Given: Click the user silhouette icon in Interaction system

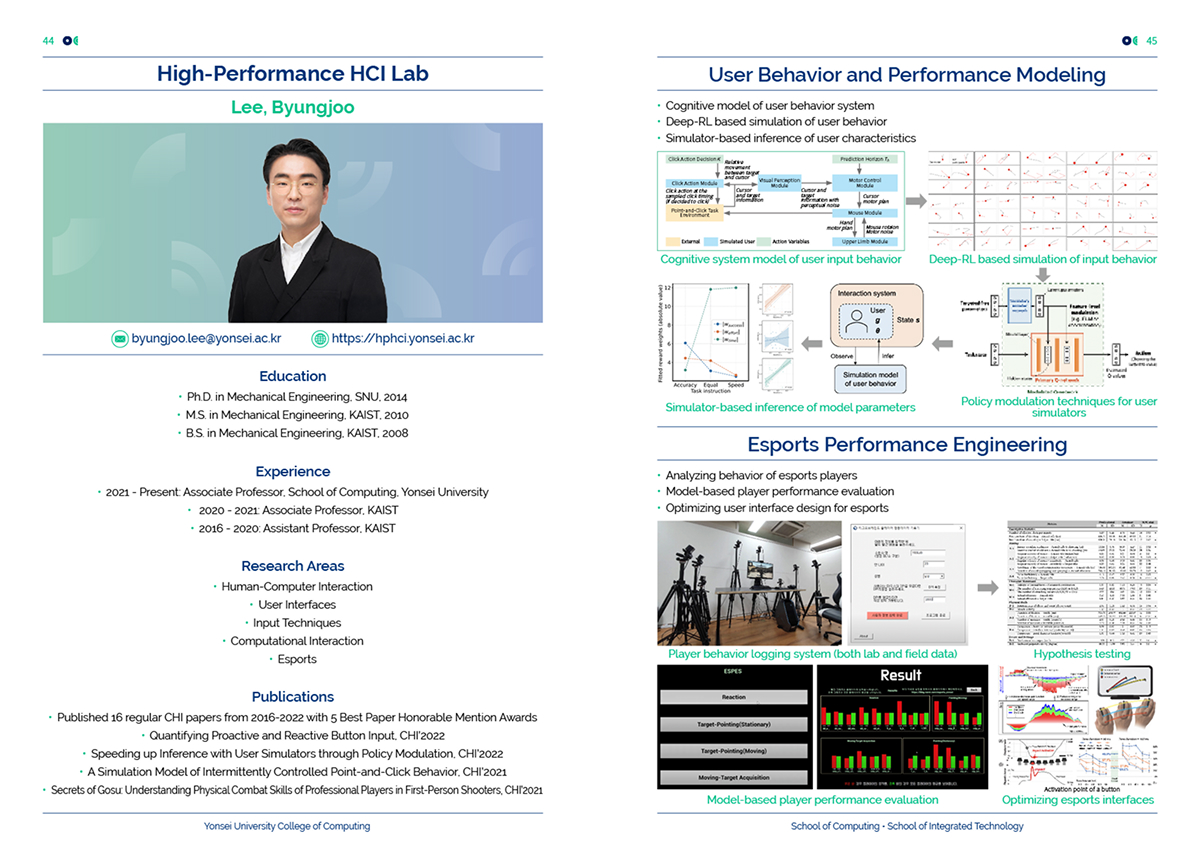Looking at the screenshot, I should pyautogui.click(x=855, y=323).
